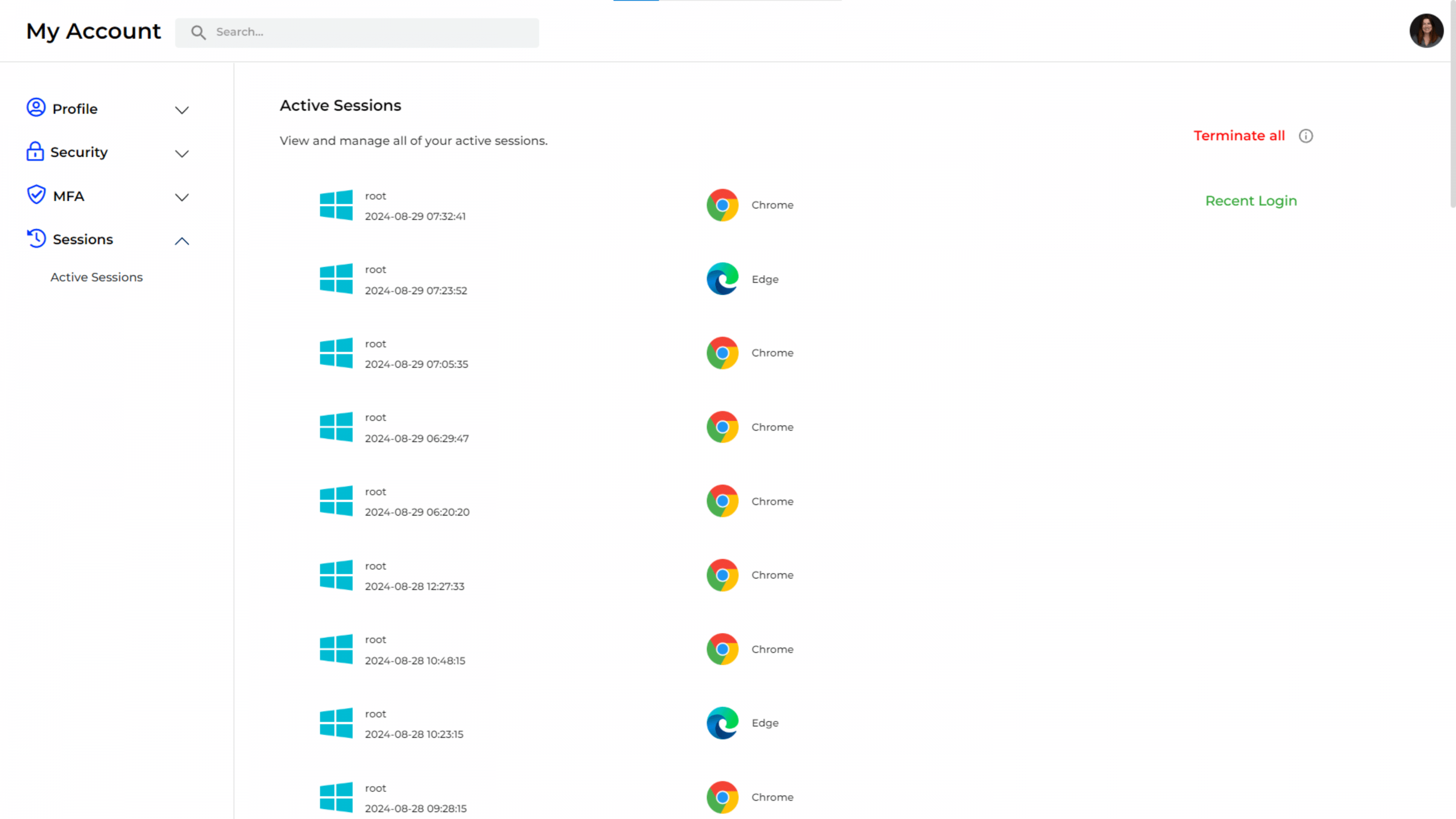
Task: Click timestamp 2024-08-28 10:23:15
Action: pyautogui.click(x=414, y=734)
